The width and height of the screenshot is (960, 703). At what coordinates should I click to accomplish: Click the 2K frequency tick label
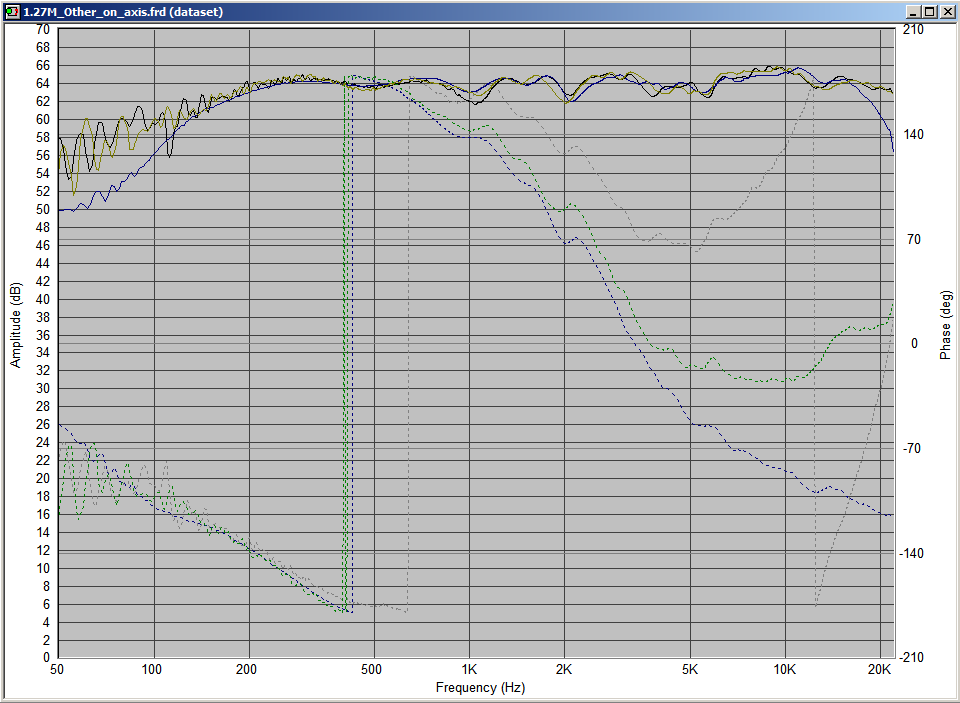564,669
